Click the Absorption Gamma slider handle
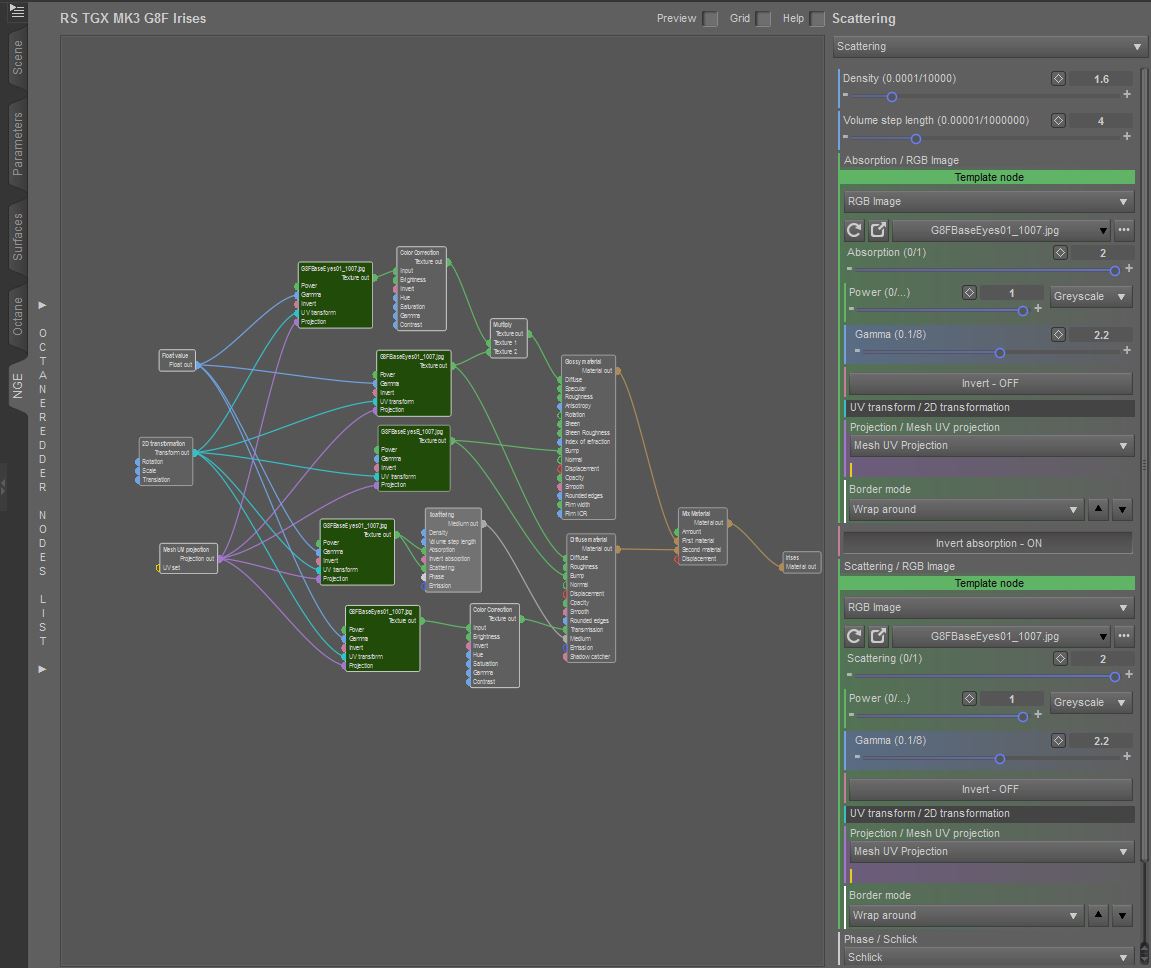Screen dimensions: 1151x968 click(999, 352)
